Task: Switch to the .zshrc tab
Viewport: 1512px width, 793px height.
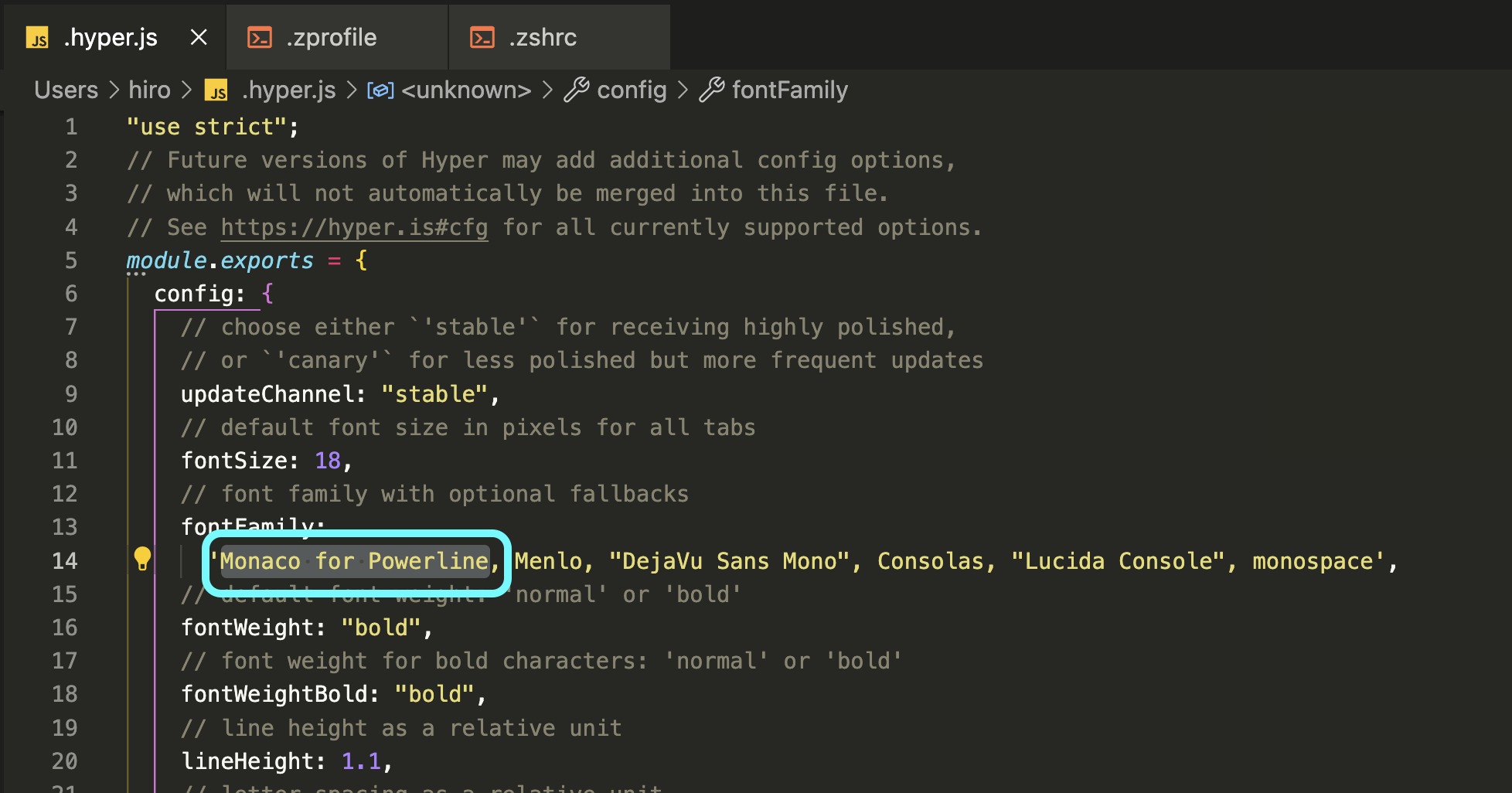Action: tap(560, 37)
